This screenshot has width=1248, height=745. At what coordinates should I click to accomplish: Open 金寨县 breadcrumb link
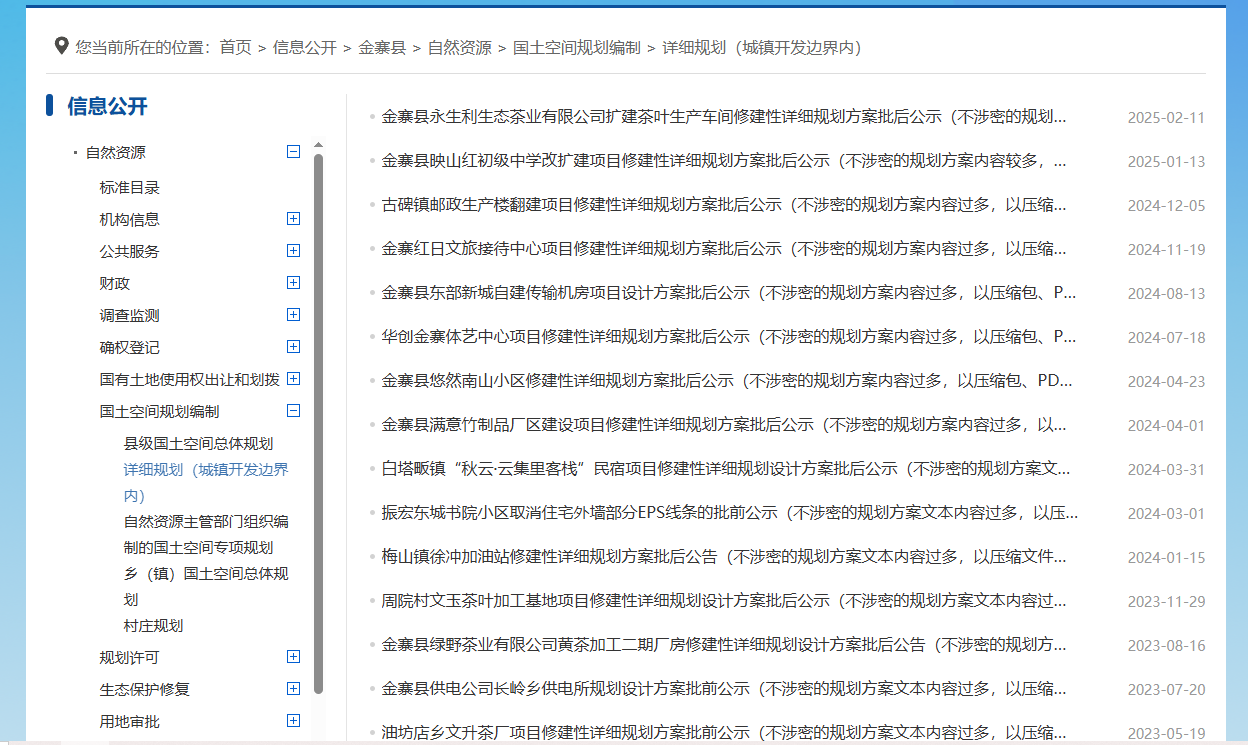[x=382, y=47]
